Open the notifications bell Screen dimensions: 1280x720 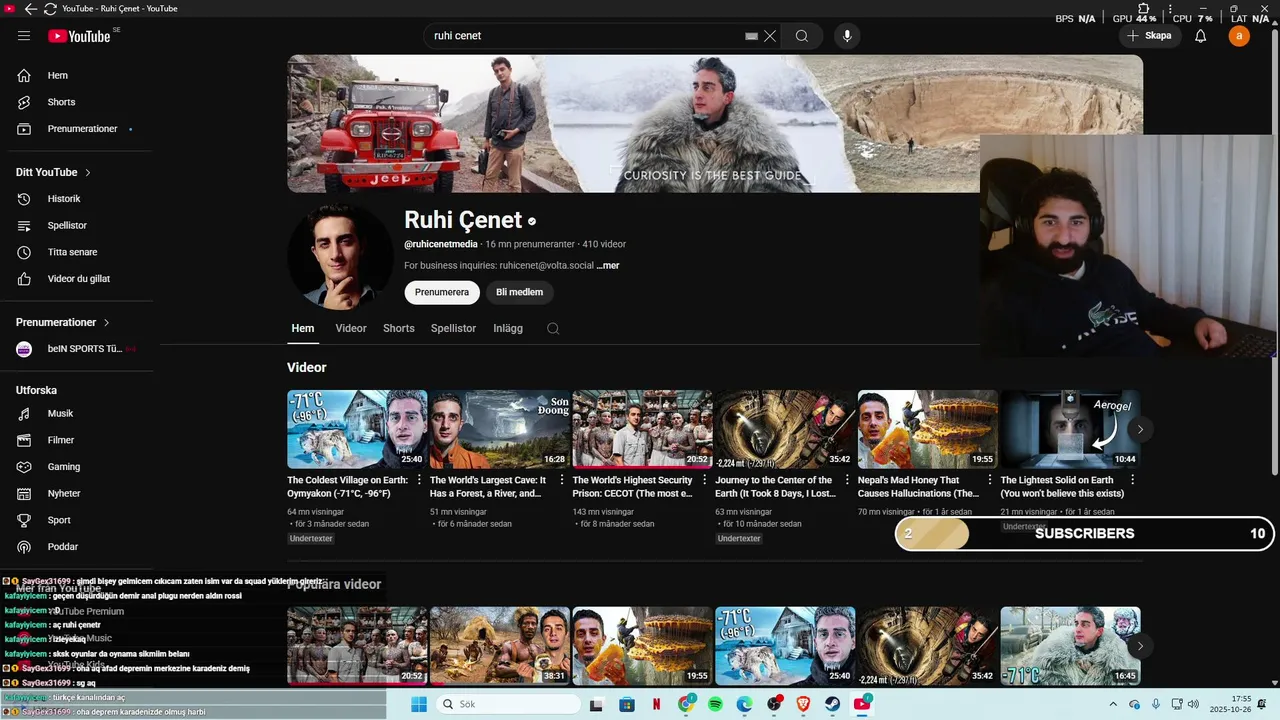click(x=1201, y=36)
